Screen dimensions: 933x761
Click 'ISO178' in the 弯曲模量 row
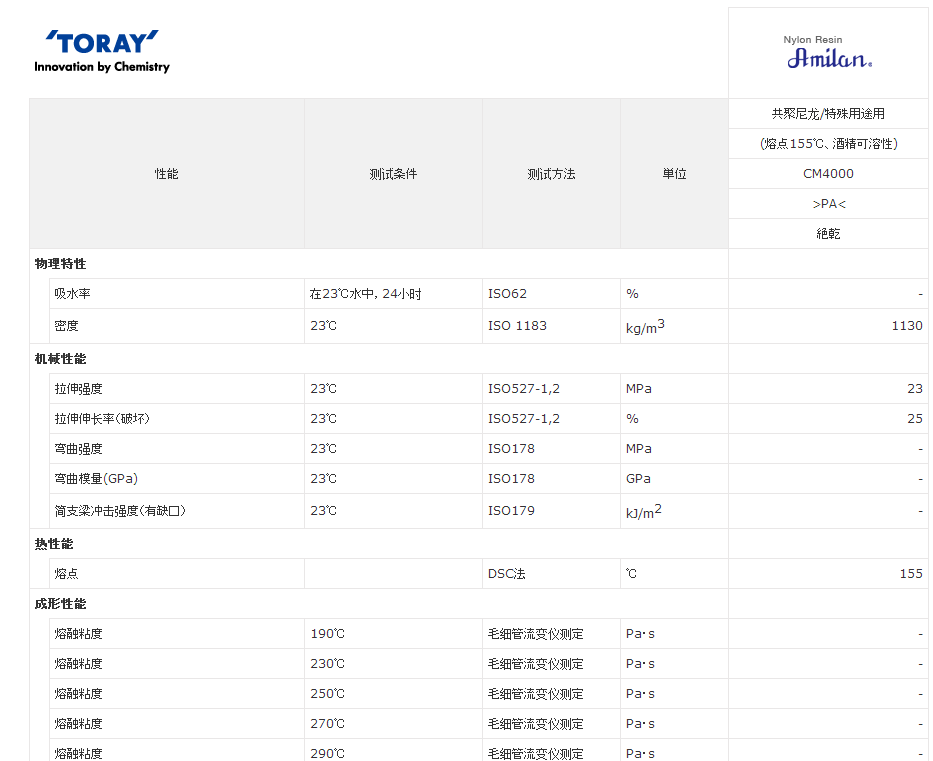(x=511, y=478)
